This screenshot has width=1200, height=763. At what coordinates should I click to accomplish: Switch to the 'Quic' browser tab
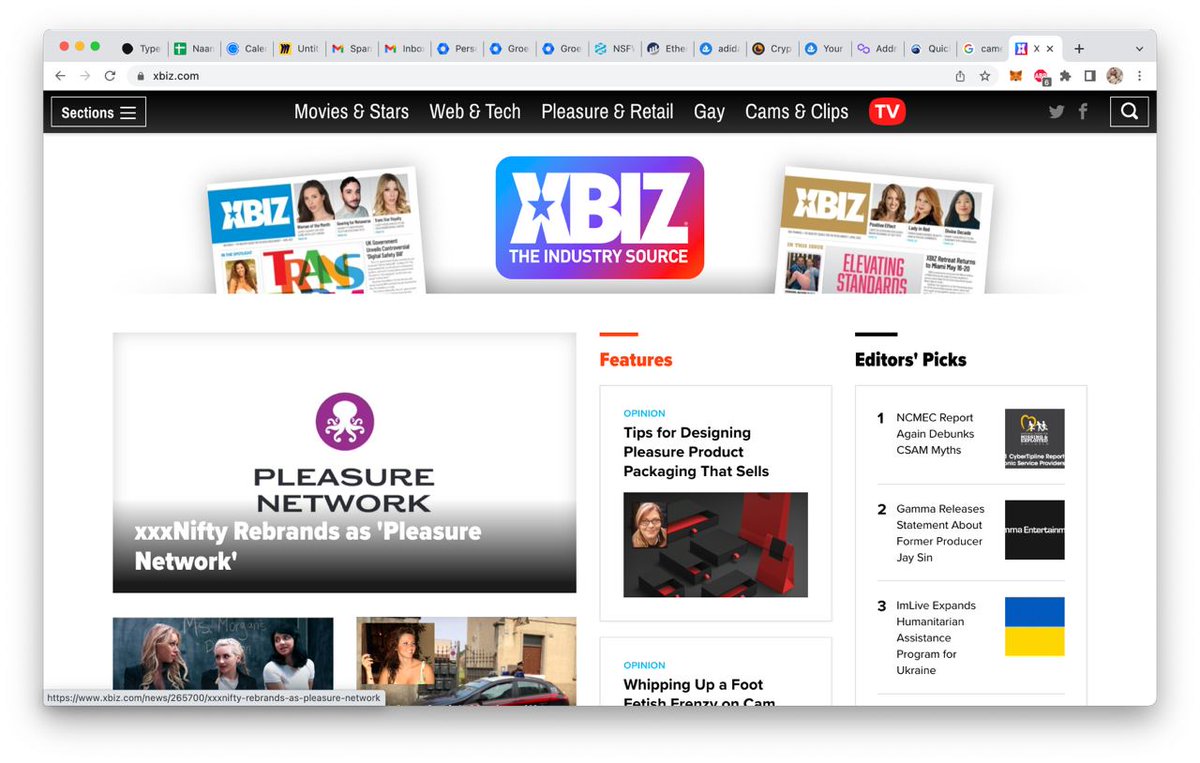click(x=930, y=48)
